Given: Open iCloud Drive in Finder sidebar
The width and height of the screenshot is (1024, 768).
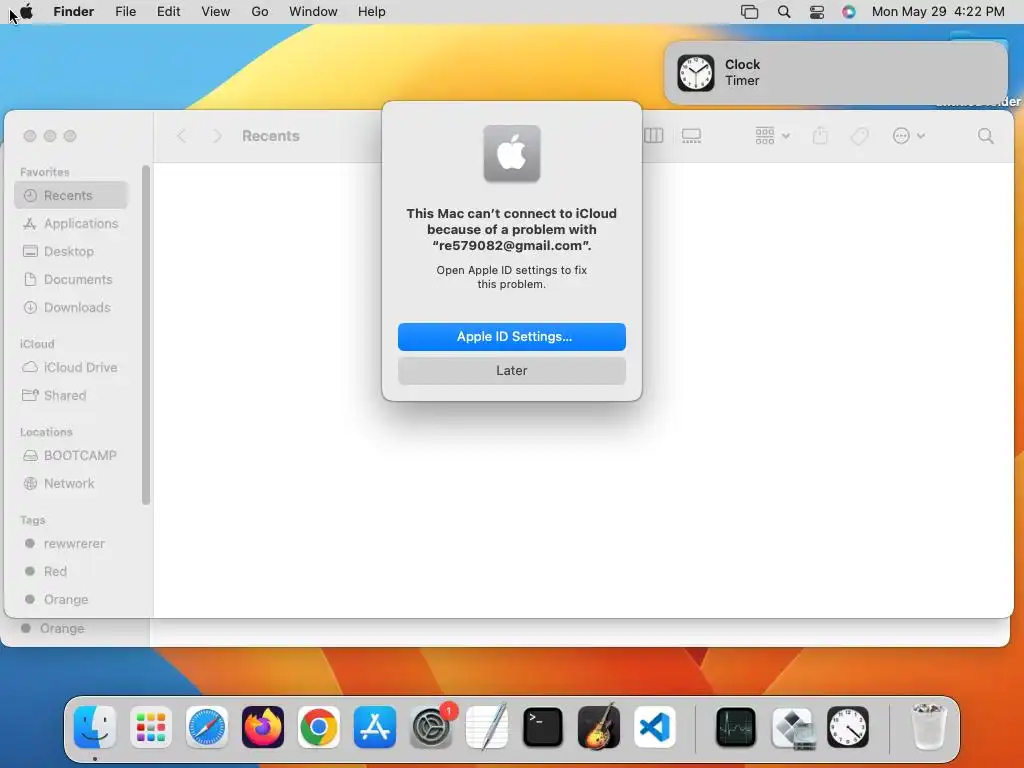Looking at the screenshot, I should (71, 368).
